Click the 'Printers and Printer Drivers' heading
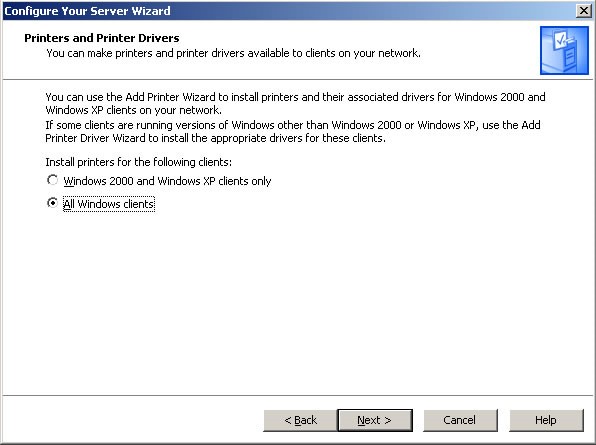Screen dimensions: 596x445 [102, 38]
